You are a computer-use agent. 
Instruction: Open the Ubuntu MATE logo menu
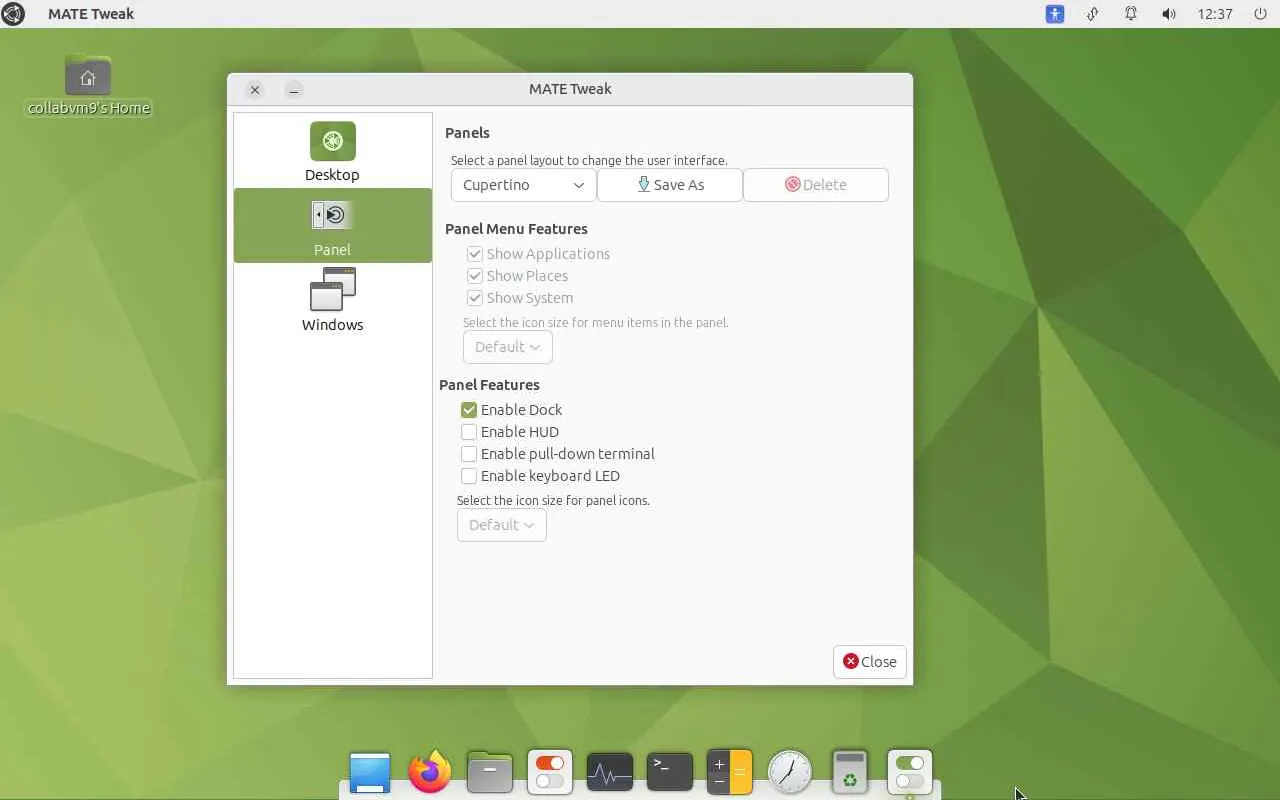point(13,14)
